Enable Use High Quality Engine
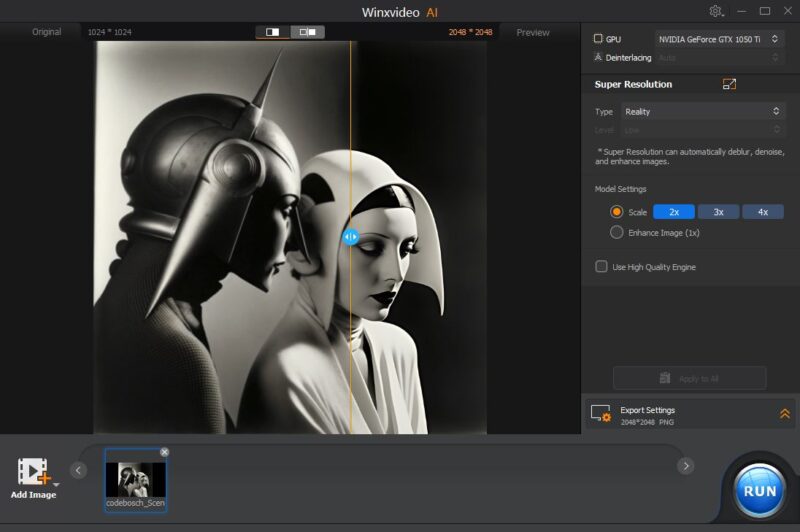 tap(602, 267)
